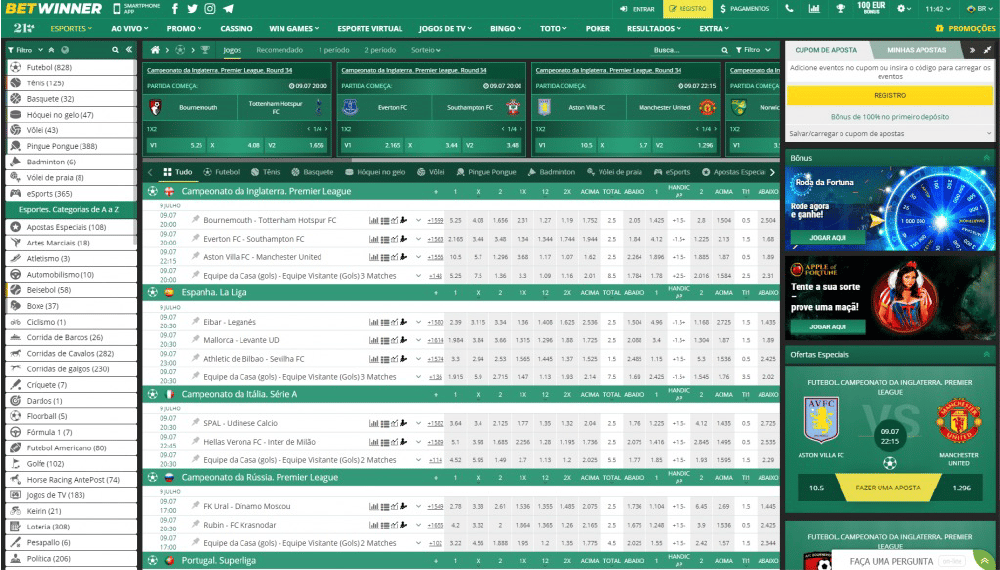The width and height of the screenshot is (1000, 570).
Task: Pin Bournemouth - Tottenham Hotspur match
Action: 196,220
